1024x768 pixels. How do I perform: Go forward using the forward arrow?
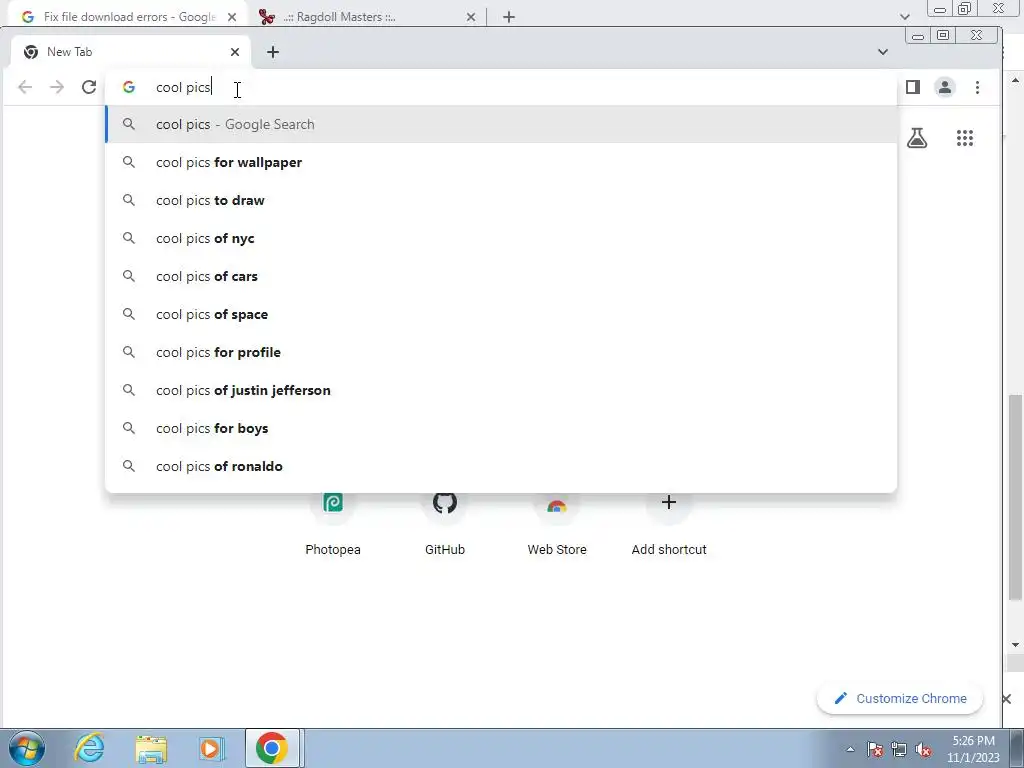point(57,87)
